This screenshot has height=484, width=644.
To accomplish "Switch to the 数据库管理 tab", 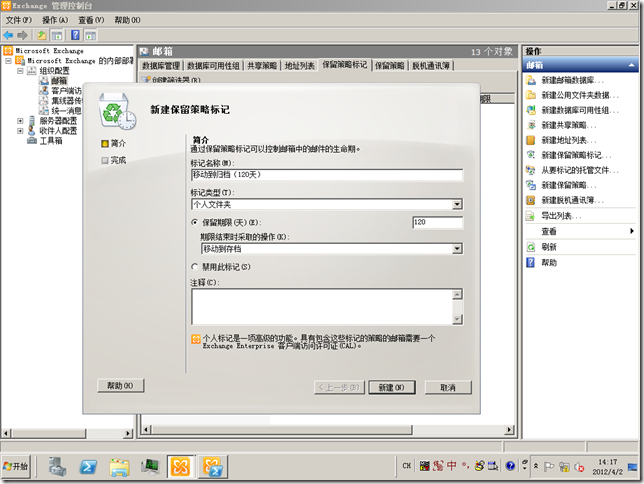I will [161, 65].
